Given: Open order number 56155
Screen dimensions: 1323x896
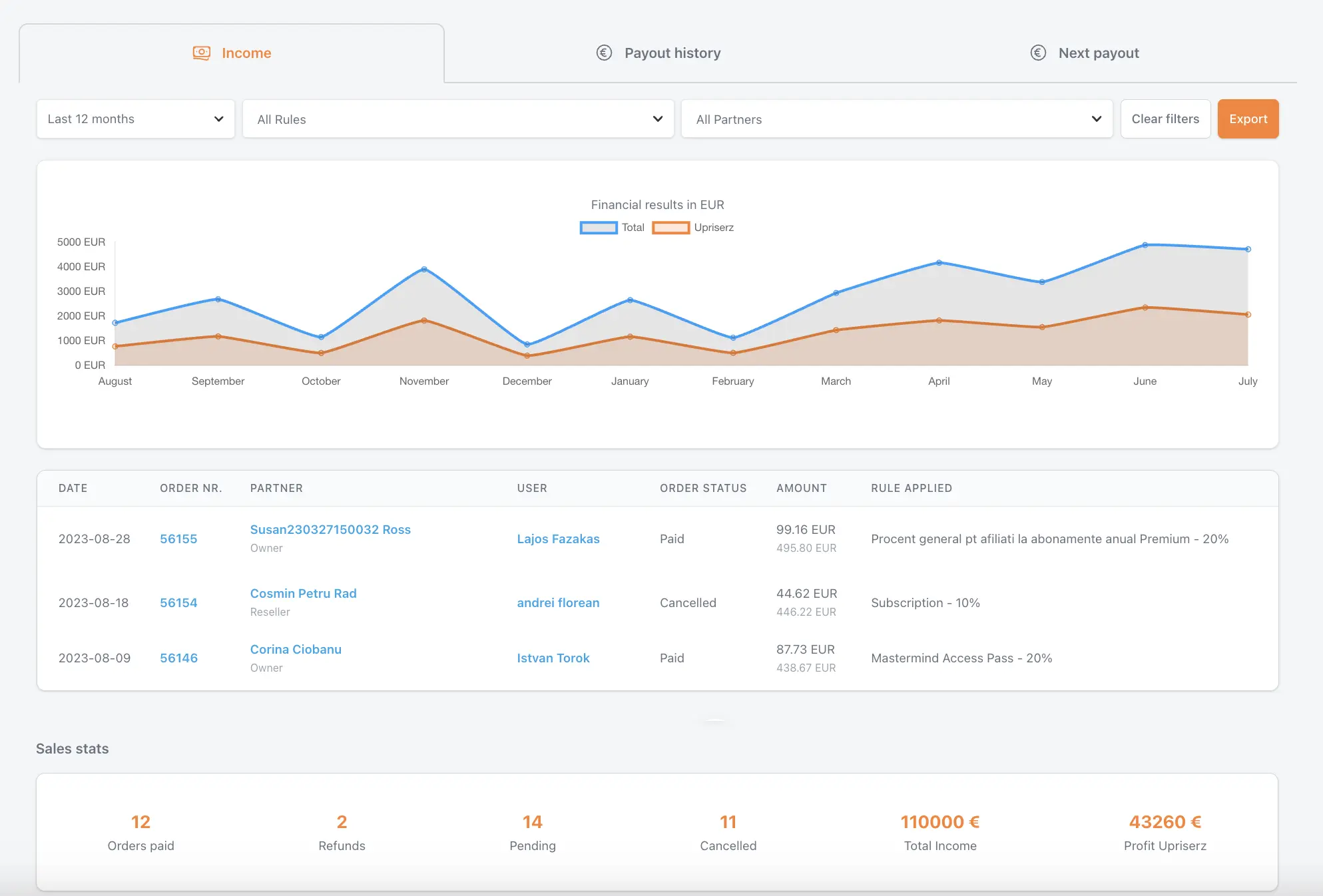Looking at the screenshot, I should pos(178,539).
